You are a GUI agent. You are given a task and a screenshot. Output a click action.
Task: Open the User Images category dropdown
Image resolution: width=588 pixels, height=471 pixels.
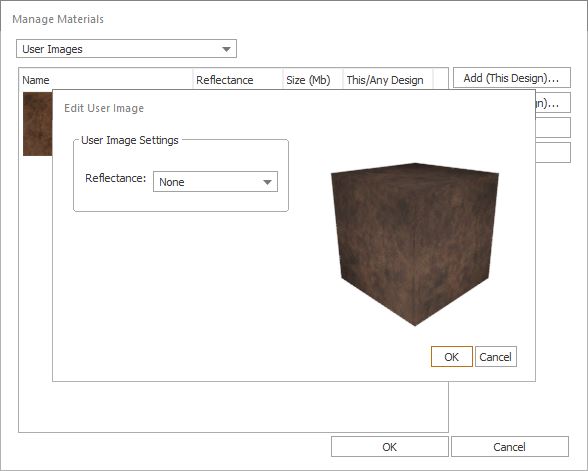126,49
